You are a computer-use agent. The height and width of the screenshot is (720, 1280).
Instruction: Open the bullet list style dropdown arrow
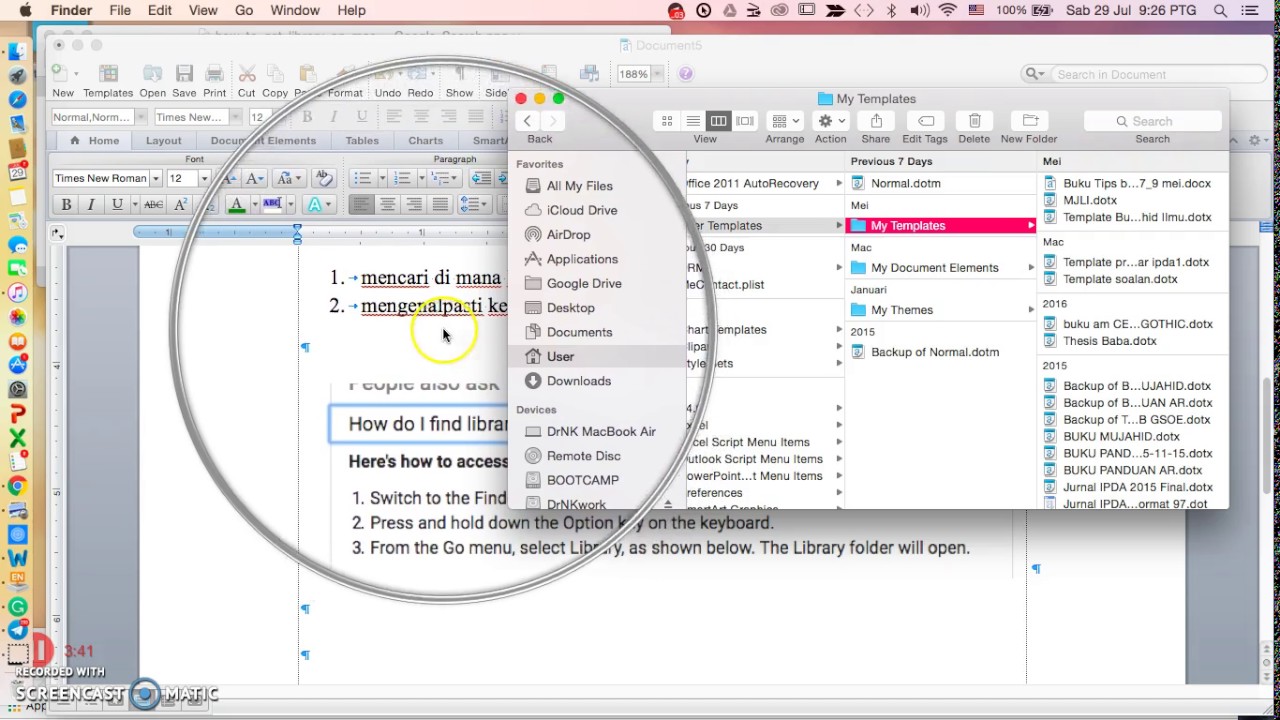[x=380, y=178]
